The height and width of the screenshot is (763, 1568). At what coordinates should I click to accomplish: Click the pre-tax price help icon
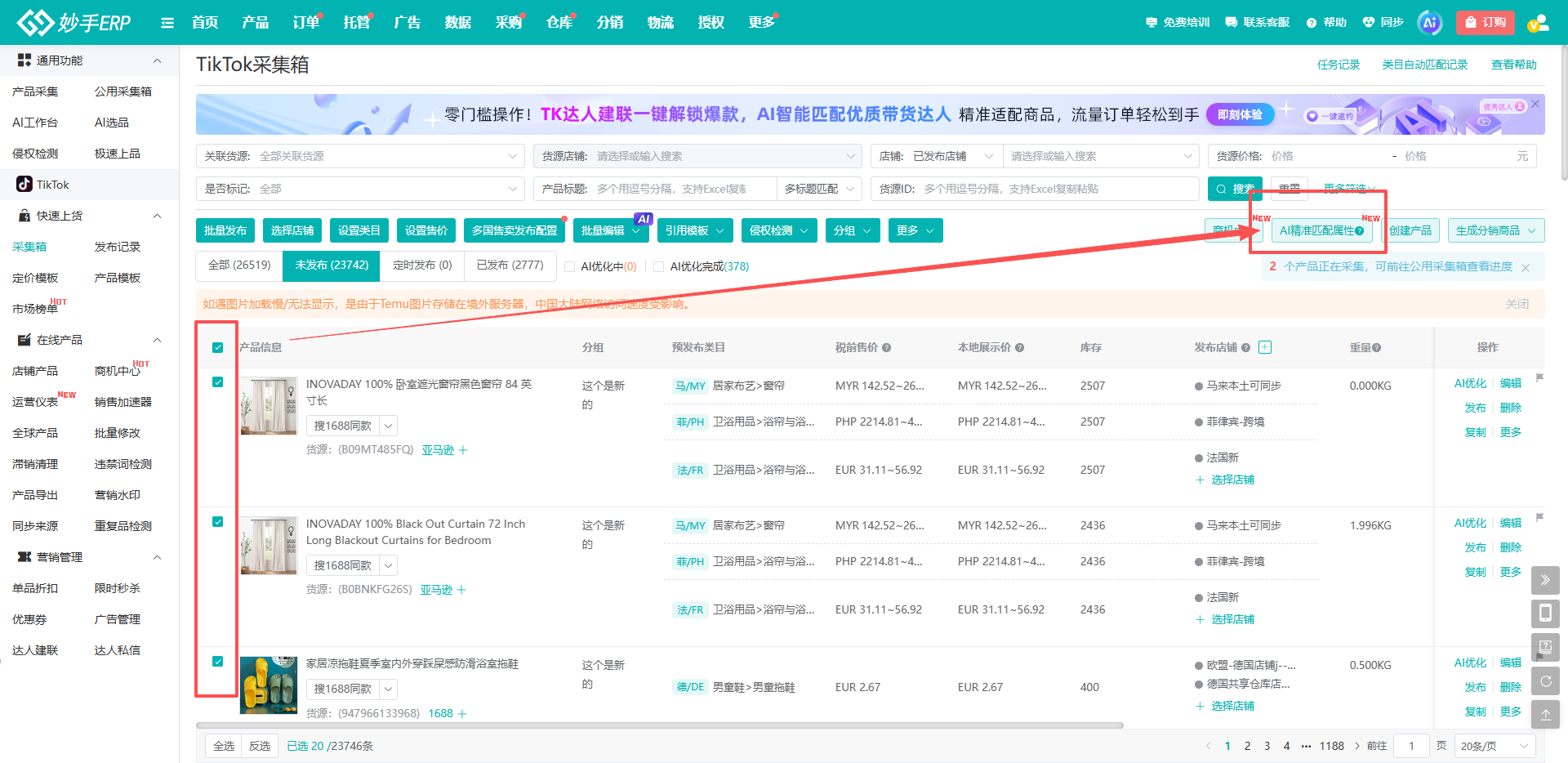tap(886, 347)
